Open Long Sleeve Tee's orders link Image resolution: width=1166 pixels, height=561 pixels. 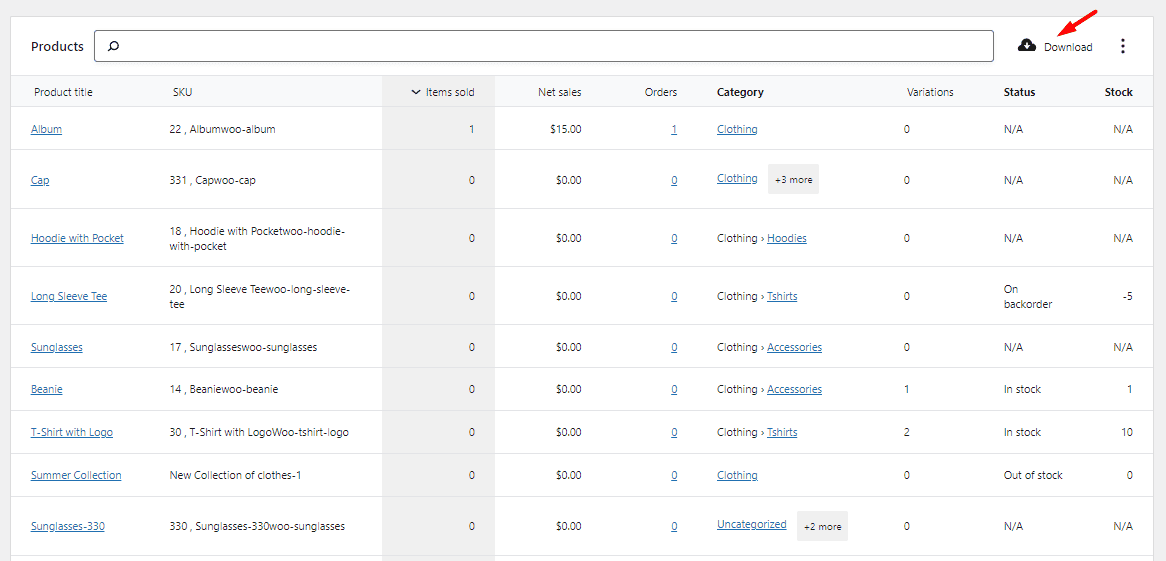click(x=674, y=296)
